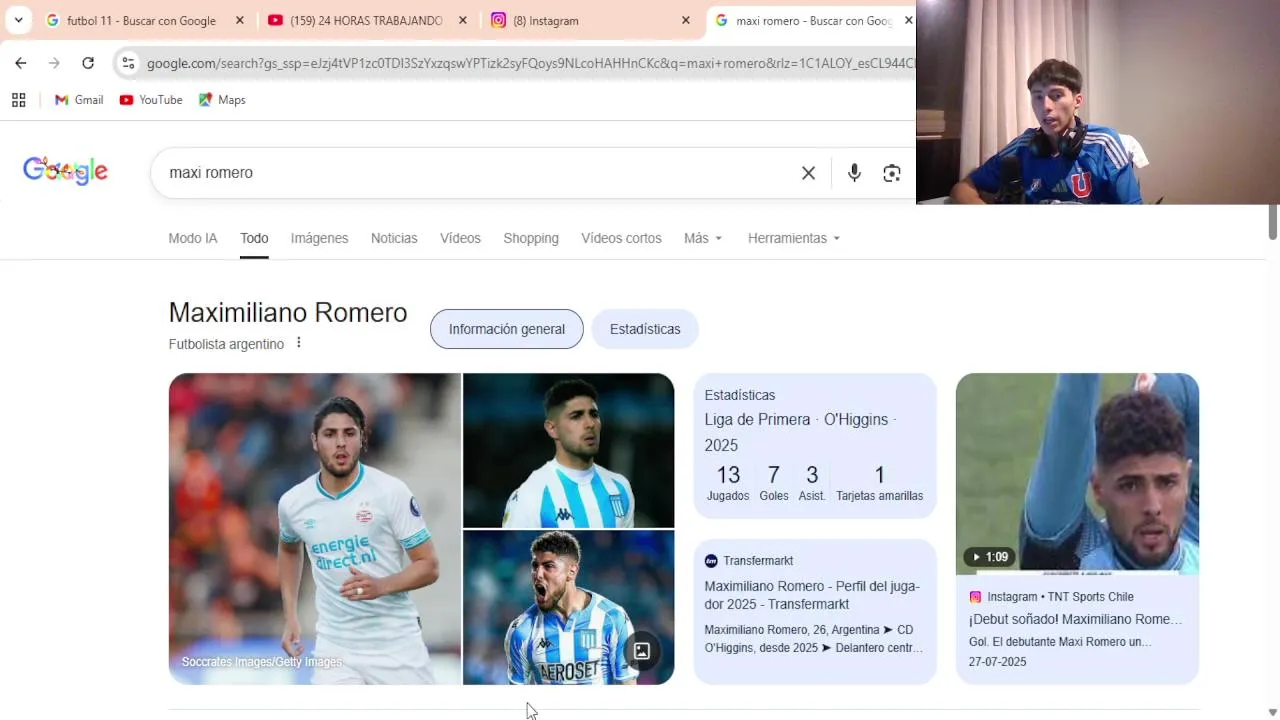The image size is (1280, 720).
Task: Select the Todo search tab
Action: tap(254, 238)
